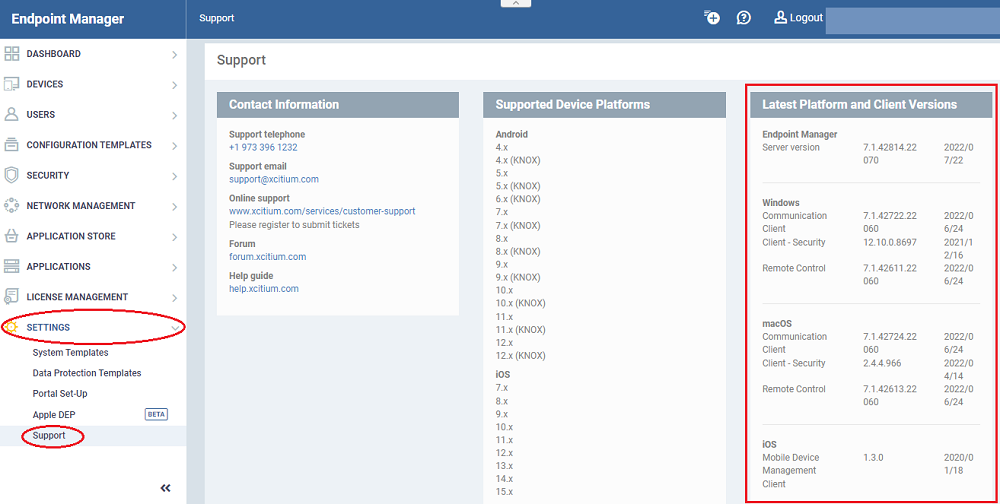Open Apple DEP beta menu item
The image size is (1000, 504).
[x=54, y=415]
